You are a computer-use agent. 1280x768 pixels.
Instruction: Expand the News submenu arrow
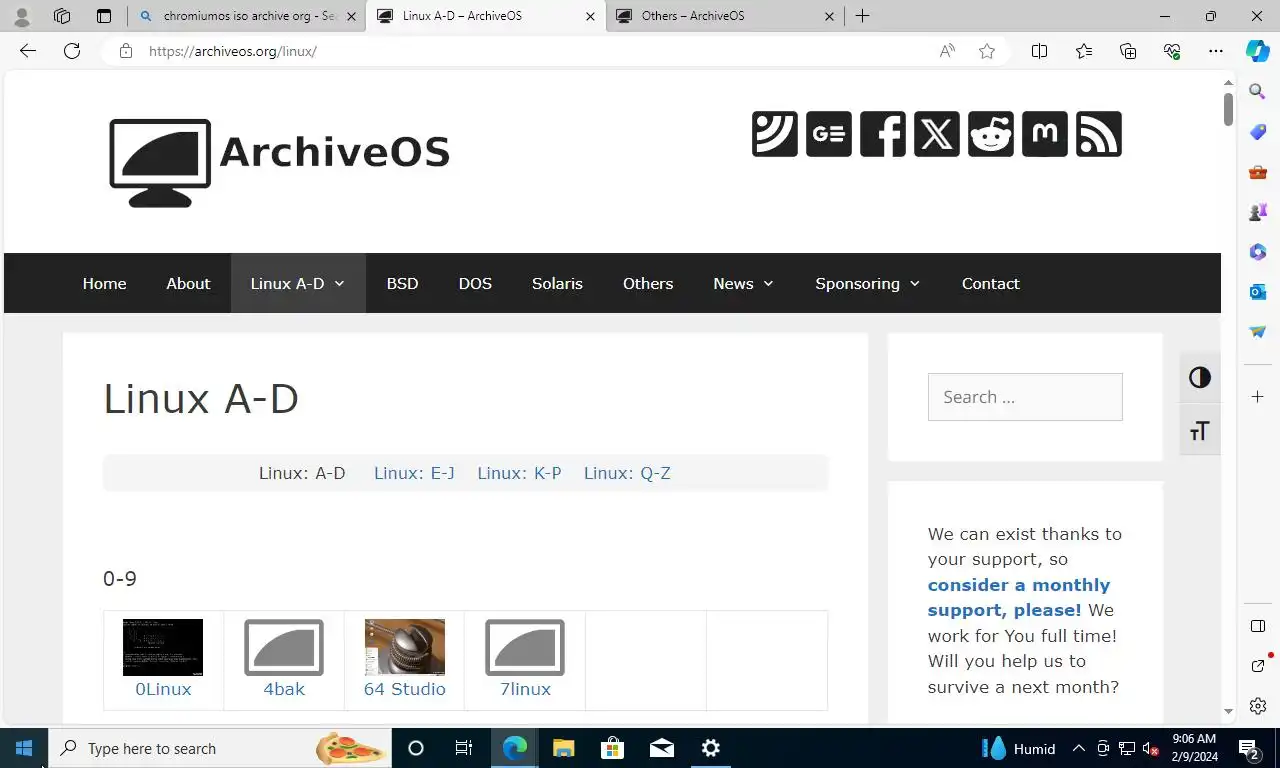tap(768, 284)
